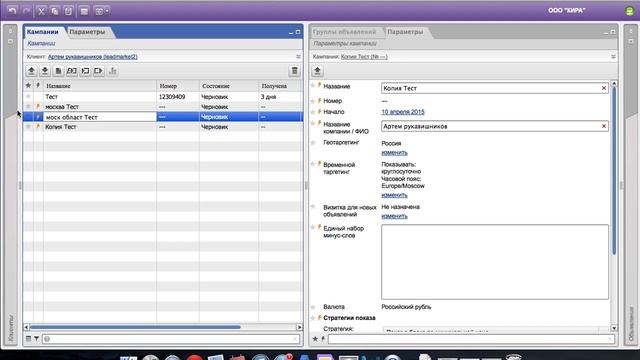
Task: Toggle favorite star for Копия Тест row
Action: (28, 127)
